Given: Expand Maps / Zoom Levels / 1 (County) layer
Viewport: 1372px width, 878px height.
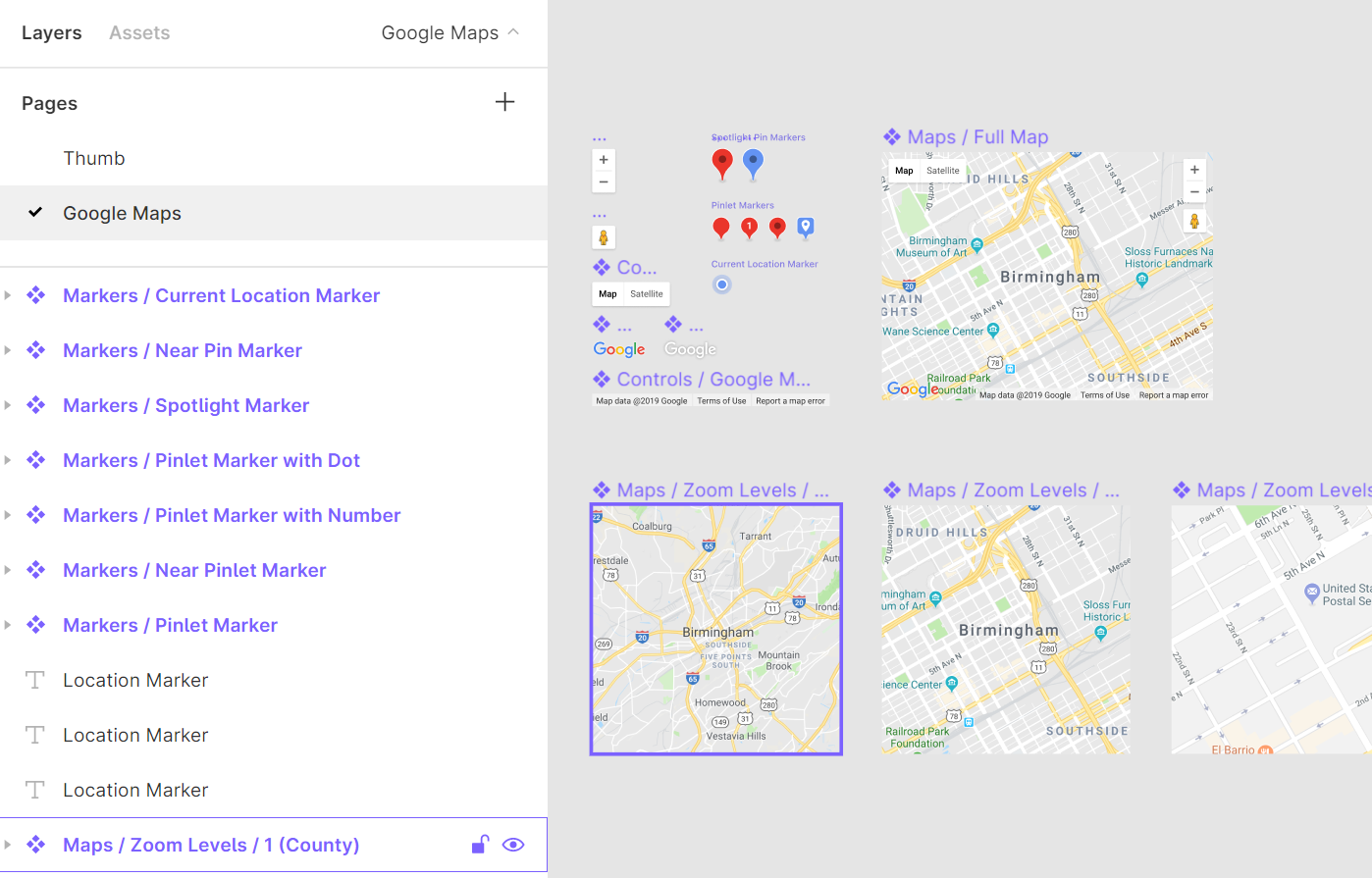Looking at the screenshot, I should pos(8,845).
